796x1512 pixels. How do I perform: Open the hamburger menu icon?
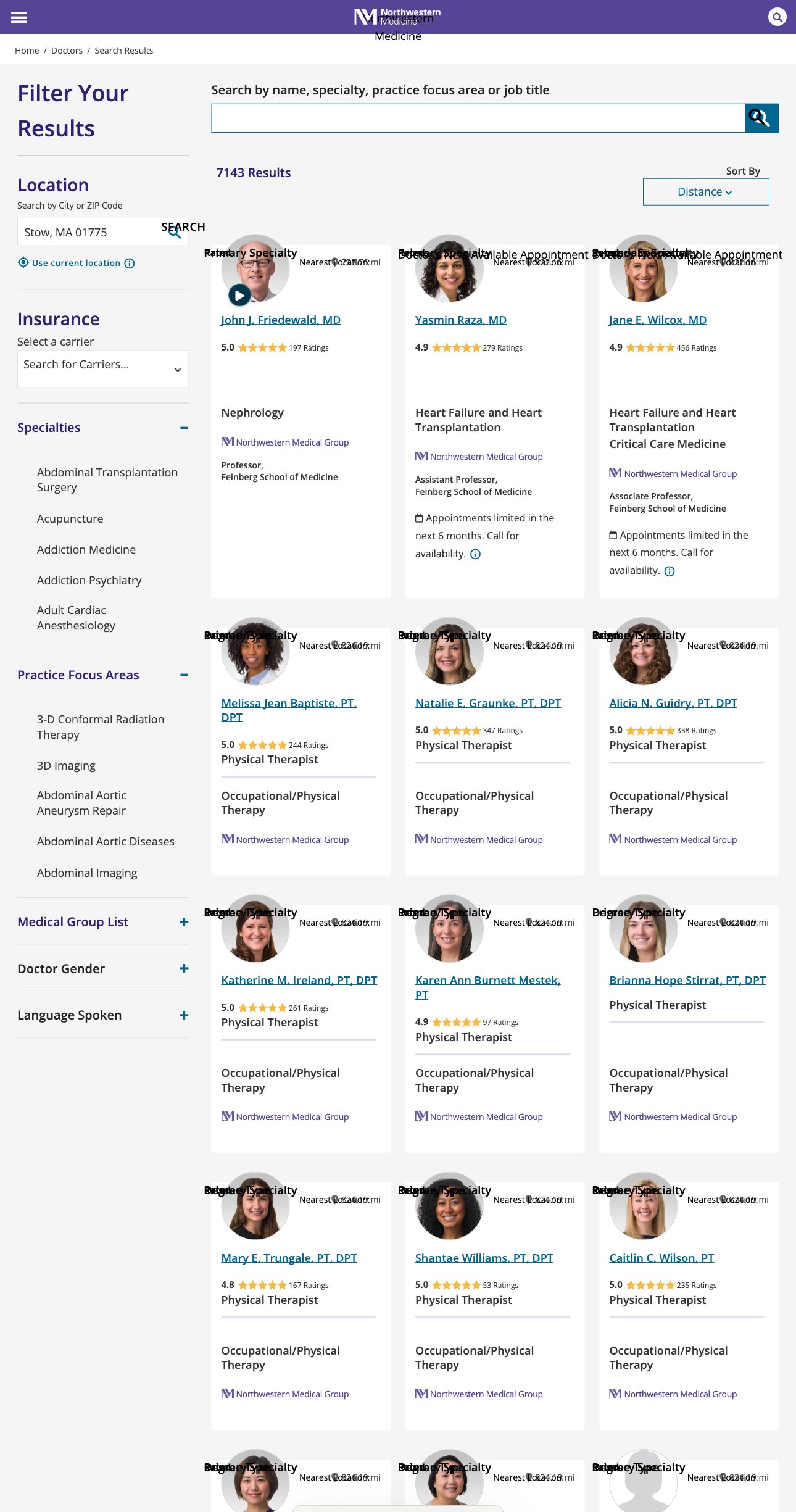coord(19,17)
